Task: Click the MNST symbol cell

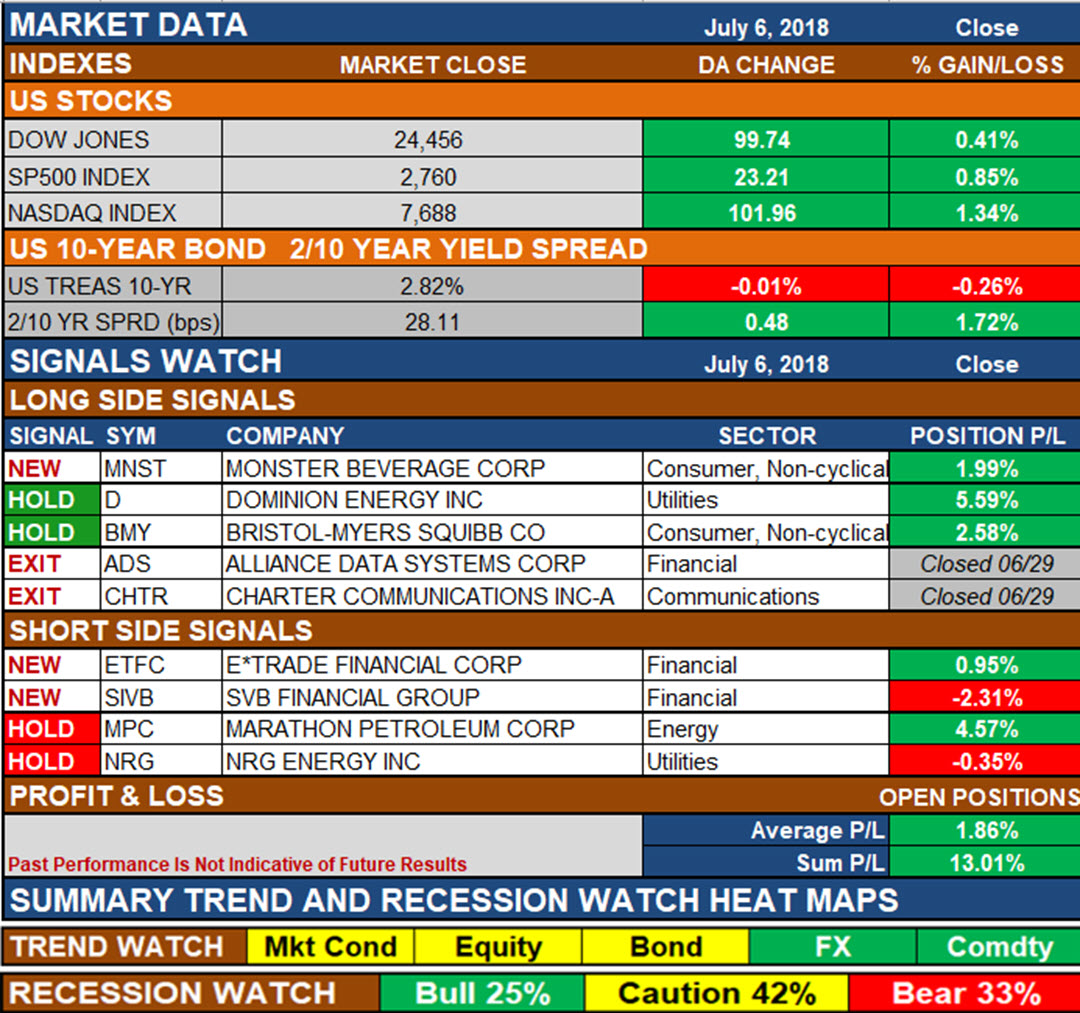Action: tap(161, 468)
